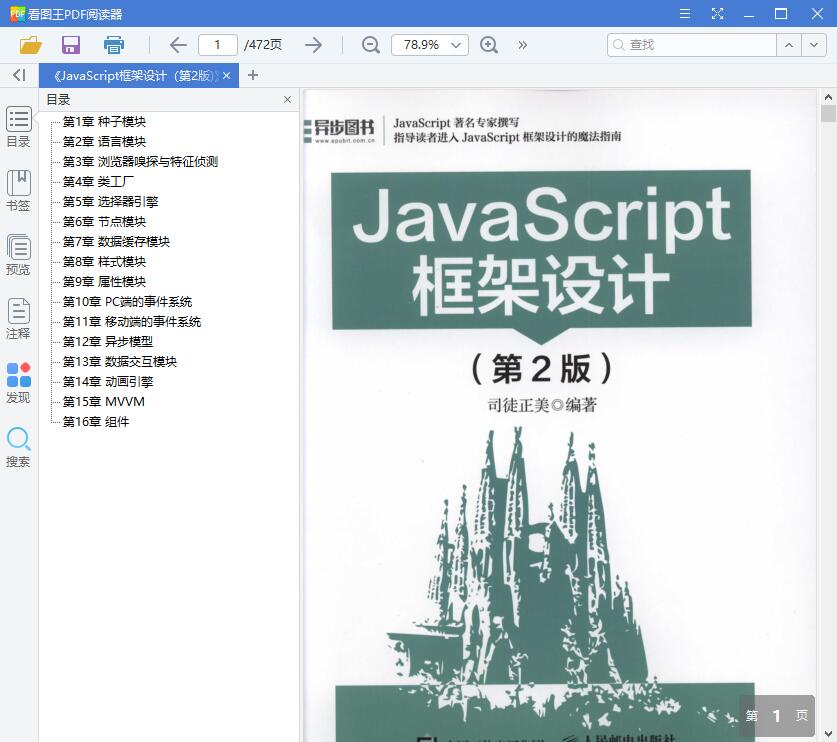Image resolution: width=837 pixels, height=742 pixels.
Task: Open the 搜索 search sidebar
Action: 19,447
